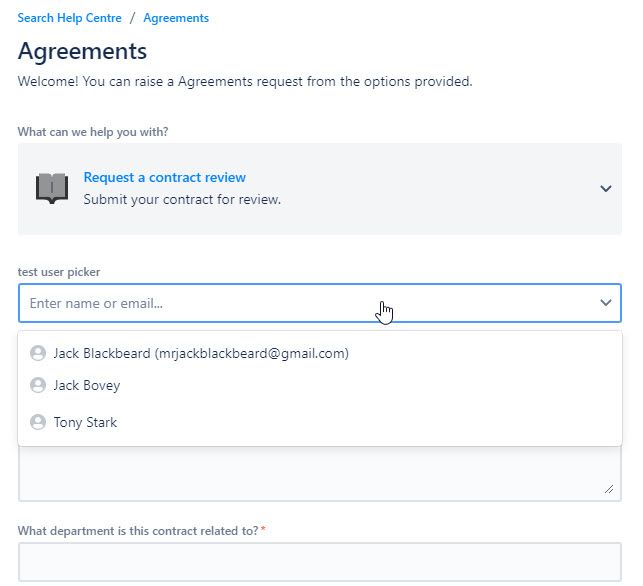This screenshot has height=586, width=643.
Task: Click the book icon for contract review
Action: point(52,188)
